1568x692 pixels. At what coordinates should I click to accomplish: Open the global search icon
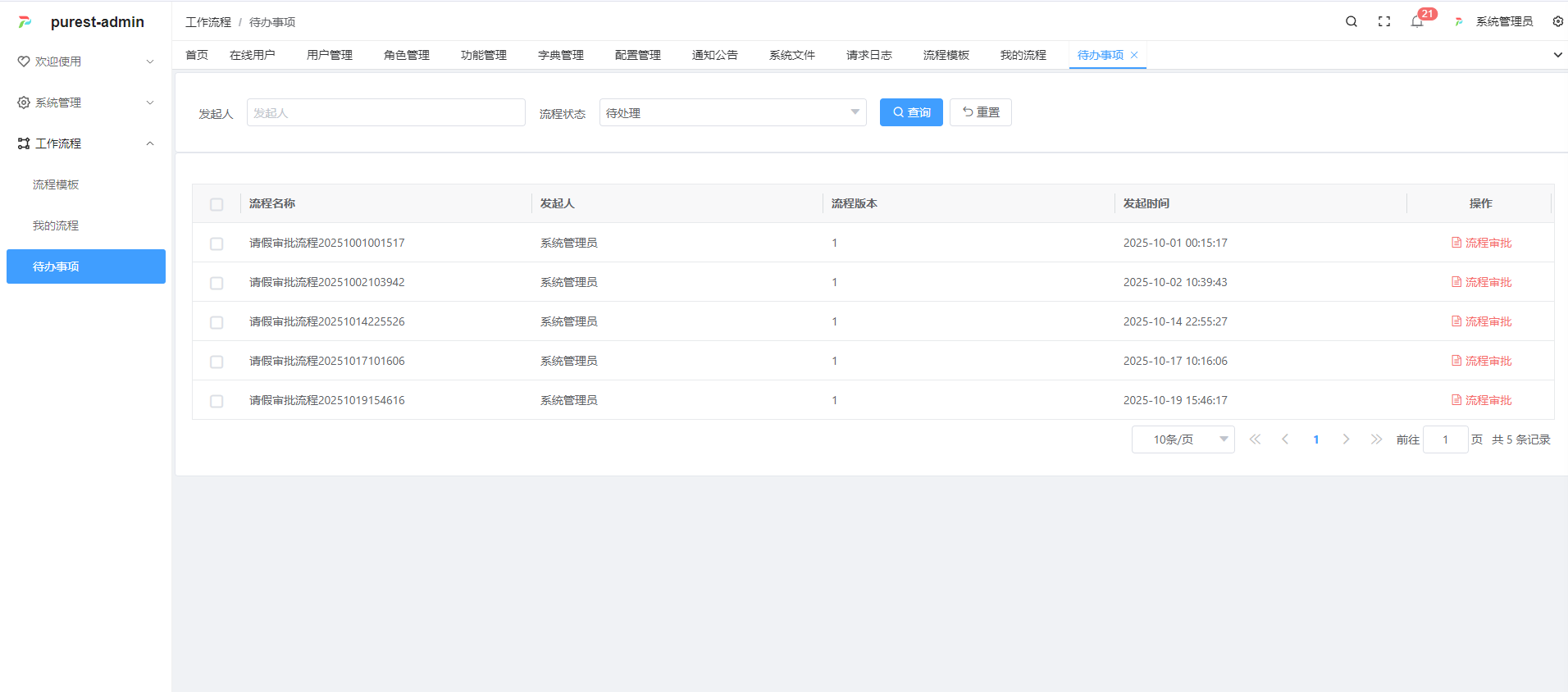click(1351, 22)
